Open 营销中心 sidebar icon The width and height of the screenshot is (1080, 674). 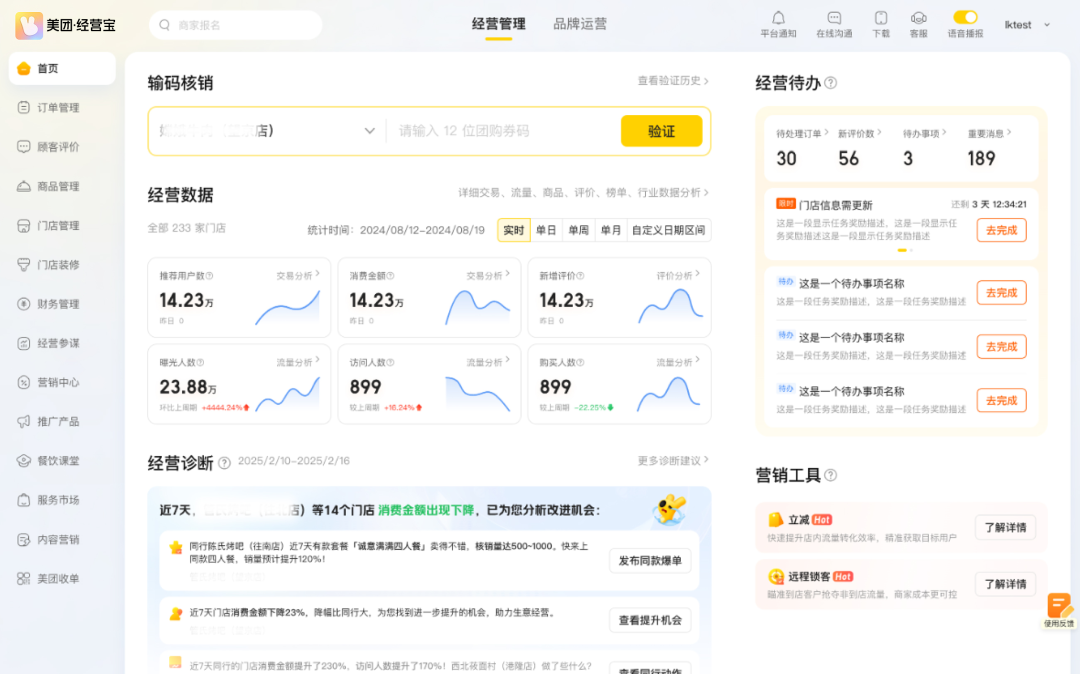click(60, 382)
